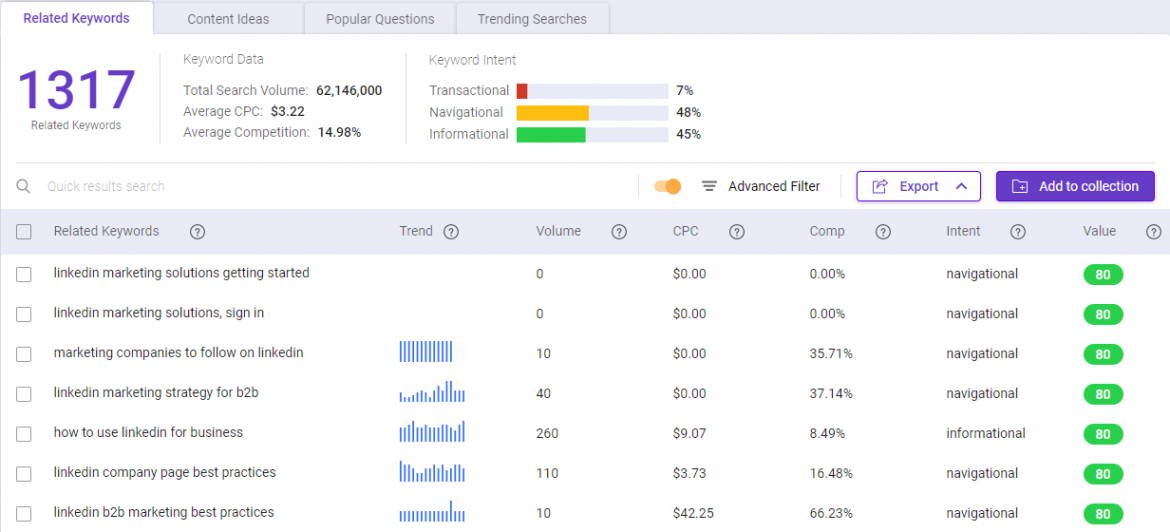1170x532 pixels.
Task: Open help icon next to Intent column
Action: pos(1018,232)
